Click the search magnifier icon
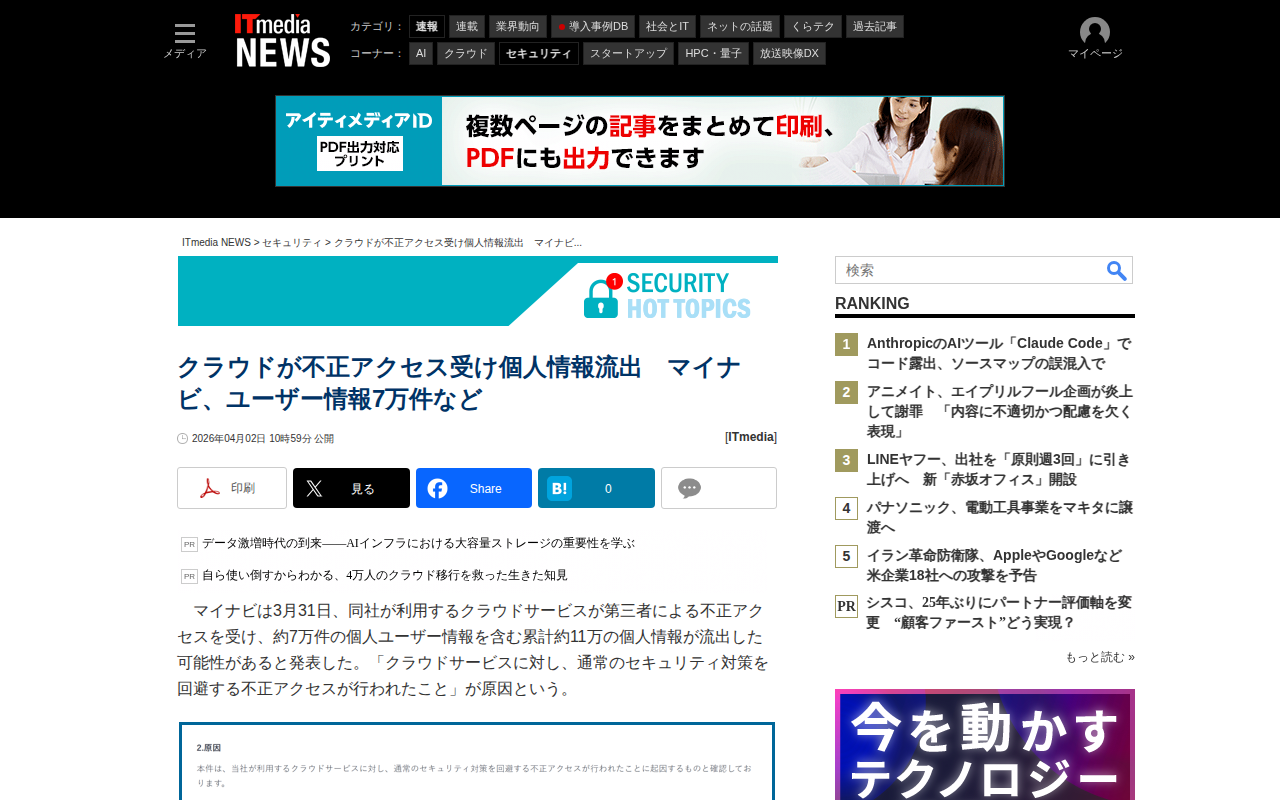Image resolution: width=1280 pixels, height=800 pixels. tap(1117, 270)
